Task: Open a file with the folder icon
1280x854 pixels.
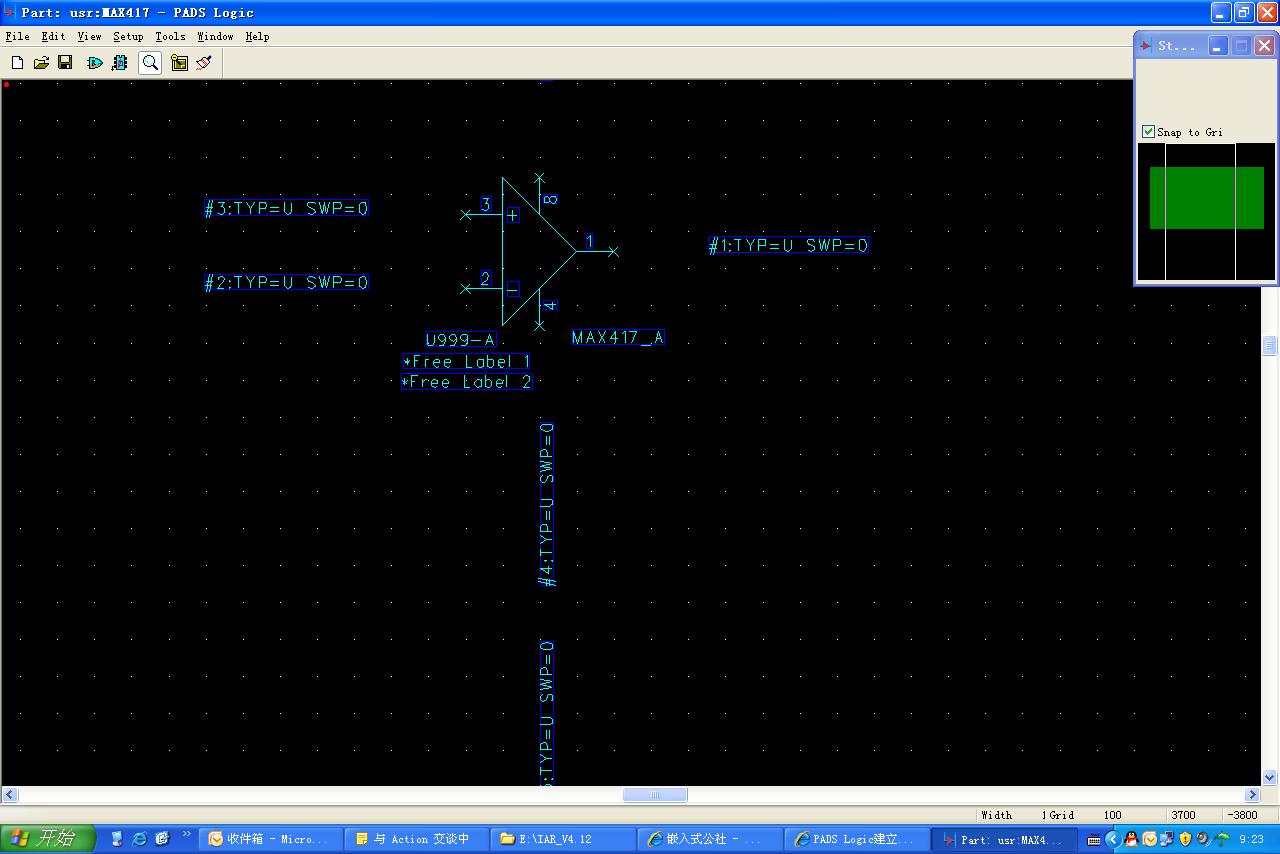Action: 41,63
